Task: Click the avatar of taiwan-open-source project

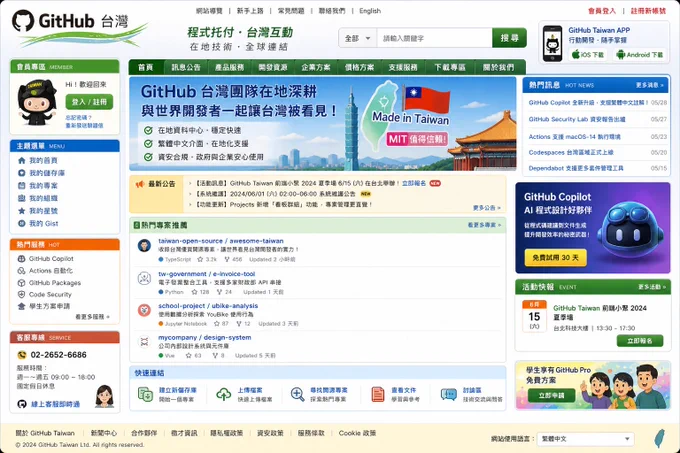Action: [144, 246]
